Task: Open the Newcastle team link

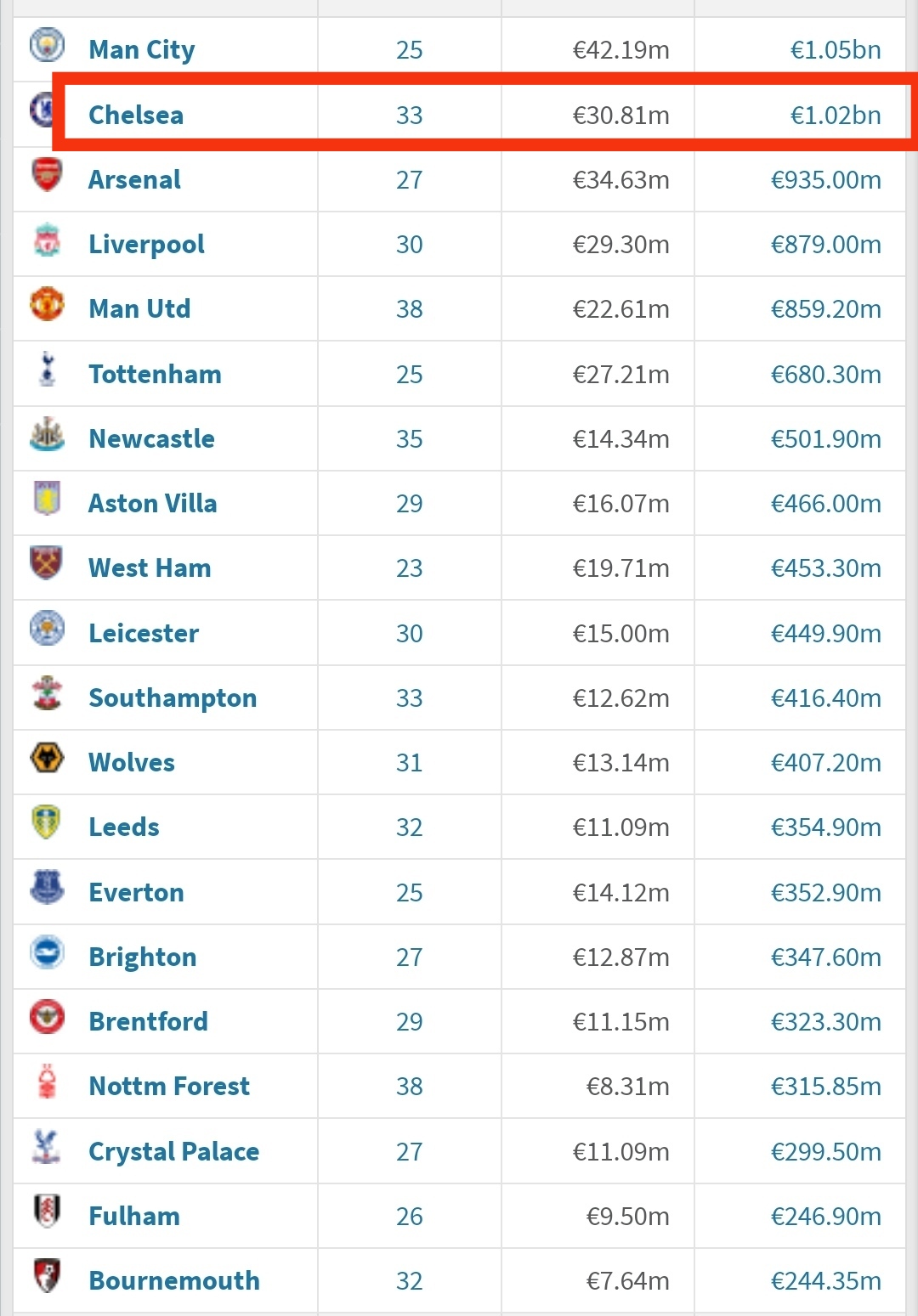Action: 151,438
